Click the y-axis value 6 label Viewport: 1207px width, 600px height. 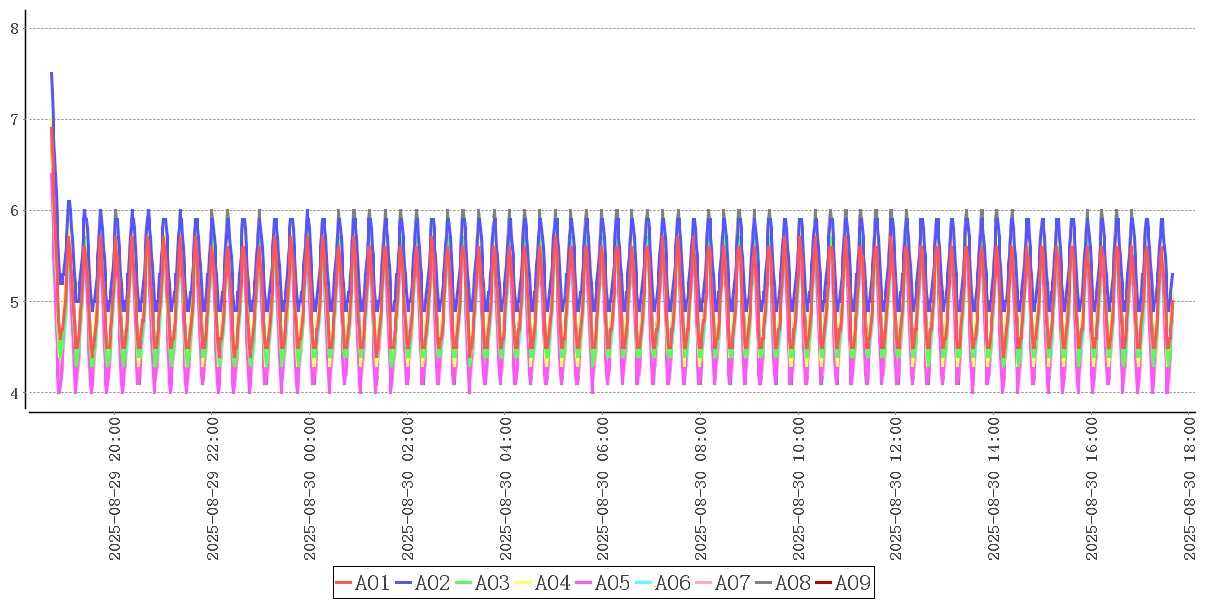(x=15, y=211)
